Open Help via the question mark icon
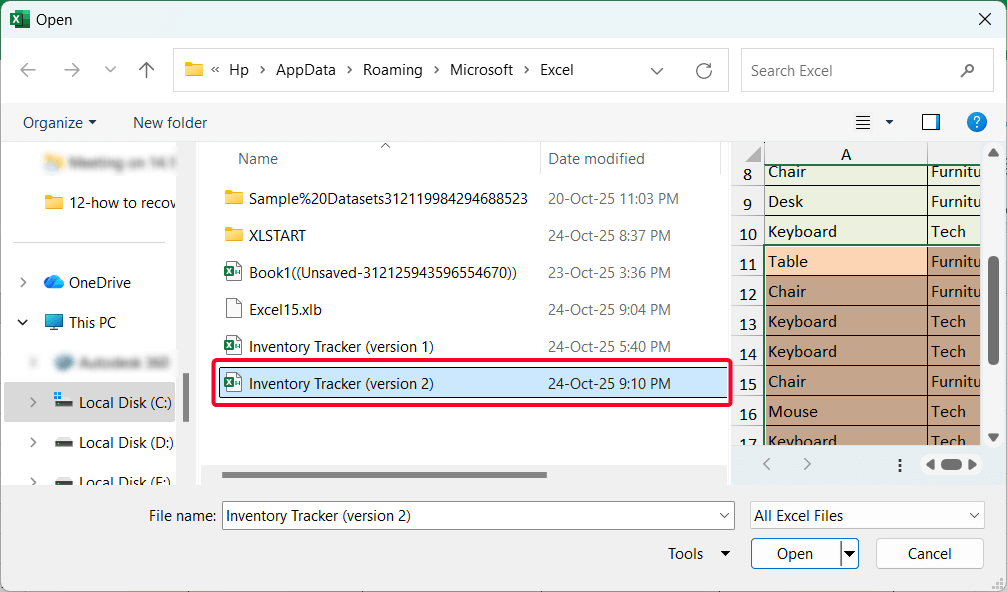Image resolution: width=1007 pixels, height=592 pixels. (x=977, y=122)
